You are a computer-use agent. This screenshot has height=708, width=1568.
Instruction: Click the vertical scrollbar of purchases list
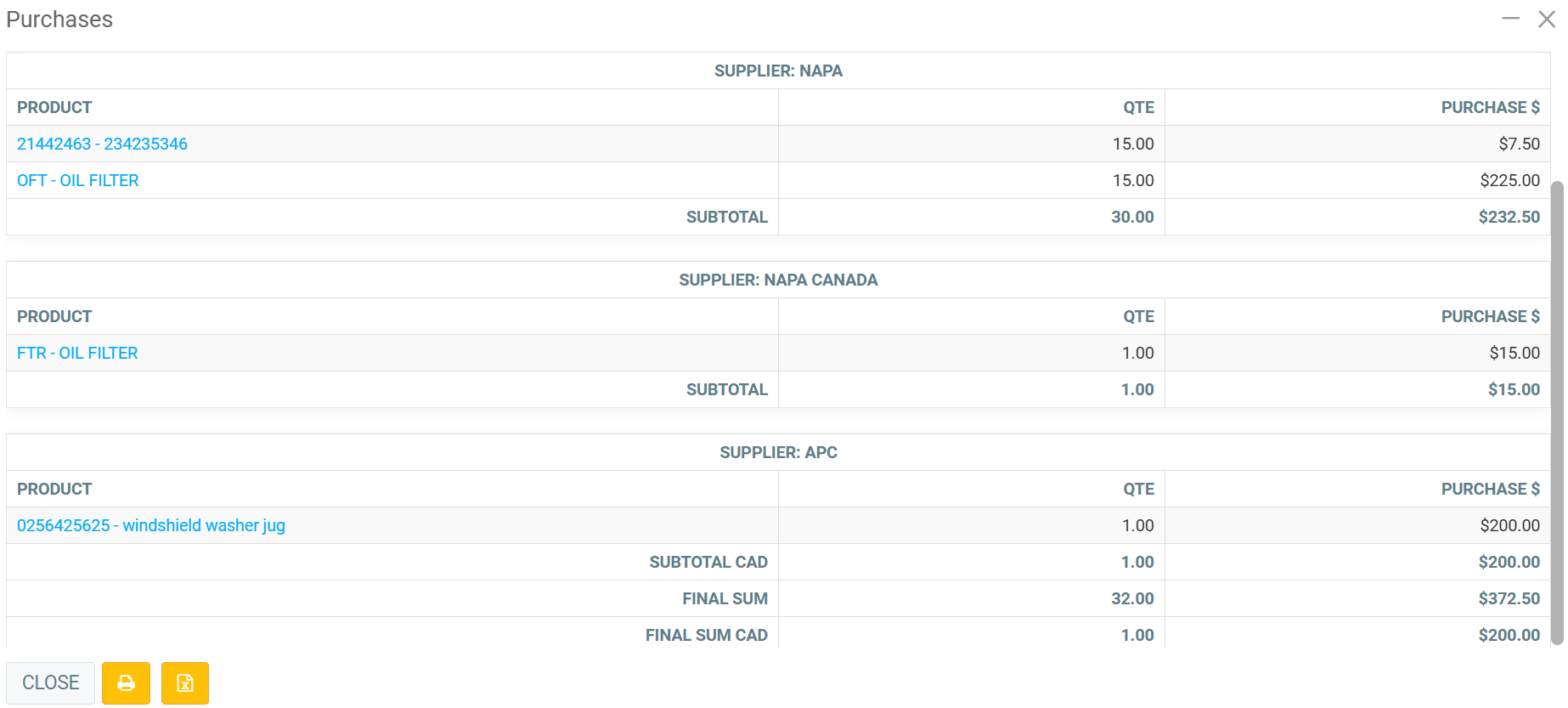tap(1556, 408)
